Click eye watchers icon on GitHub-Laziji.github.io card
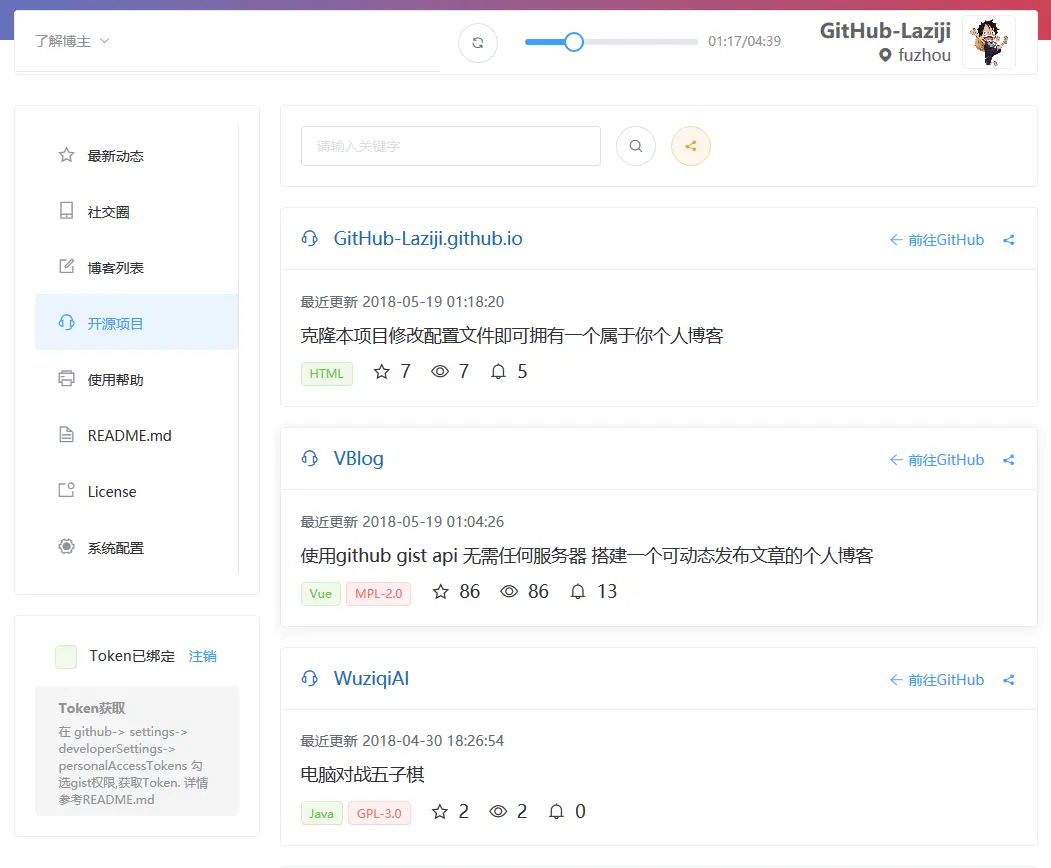Image resolution: width=1051 pixels, height=868 pixels. click(440, 371)
